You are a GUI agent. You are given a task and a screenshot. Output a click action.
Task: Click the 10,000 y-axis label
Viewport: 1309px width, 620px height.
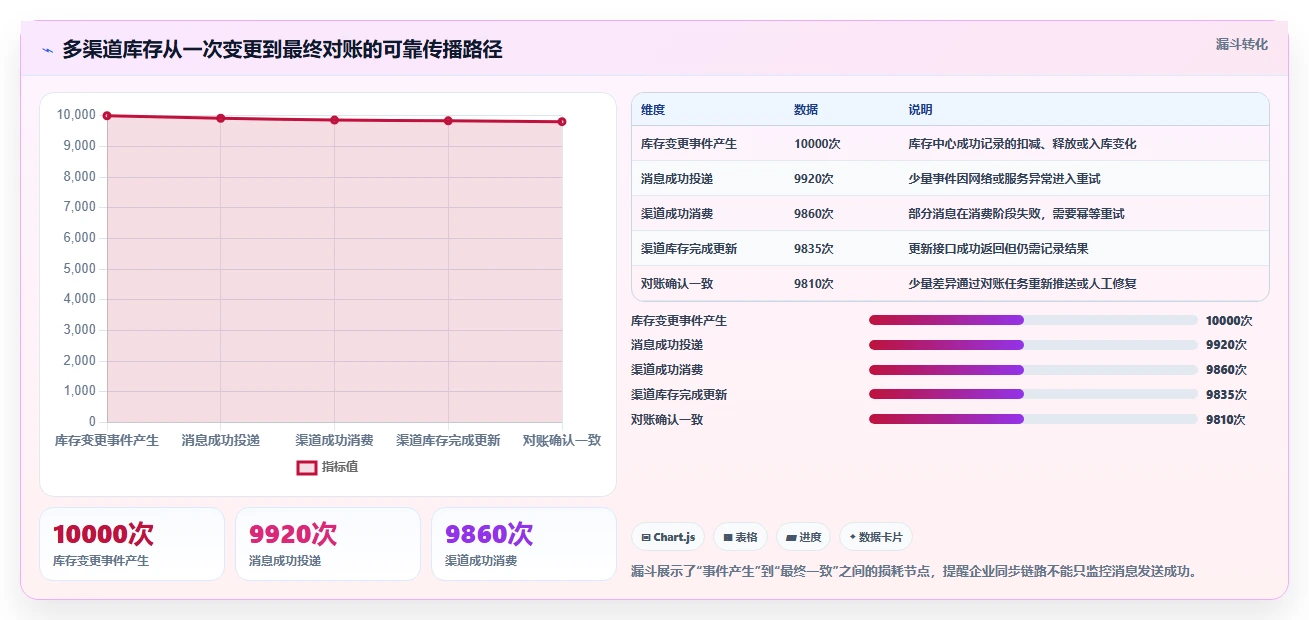(x=76, y=115)
